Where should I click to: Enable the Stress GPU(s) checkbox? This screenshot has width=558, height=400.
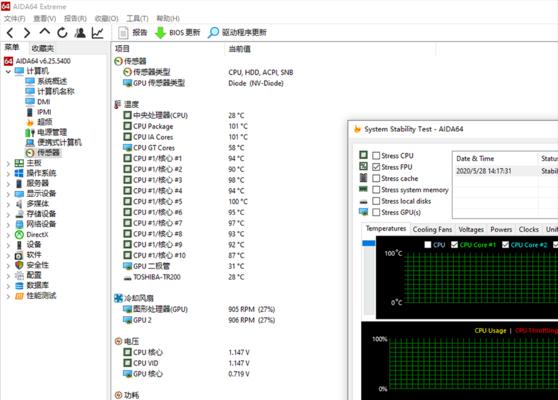376,212
